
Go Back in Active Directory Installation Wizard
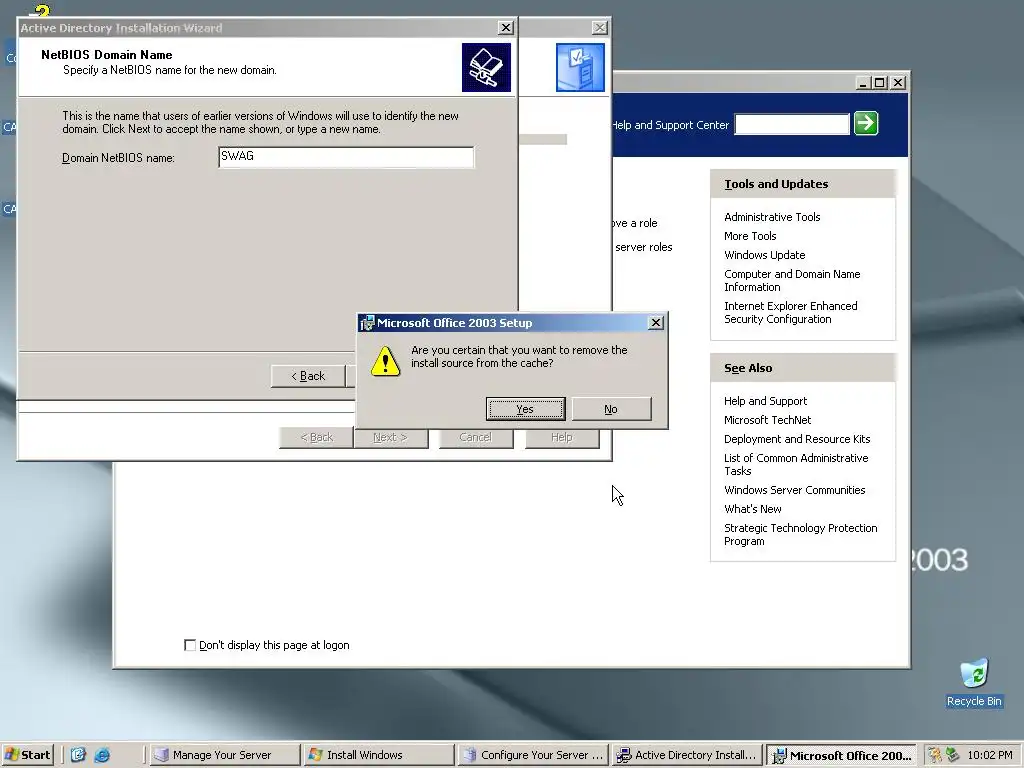point(308,376)
